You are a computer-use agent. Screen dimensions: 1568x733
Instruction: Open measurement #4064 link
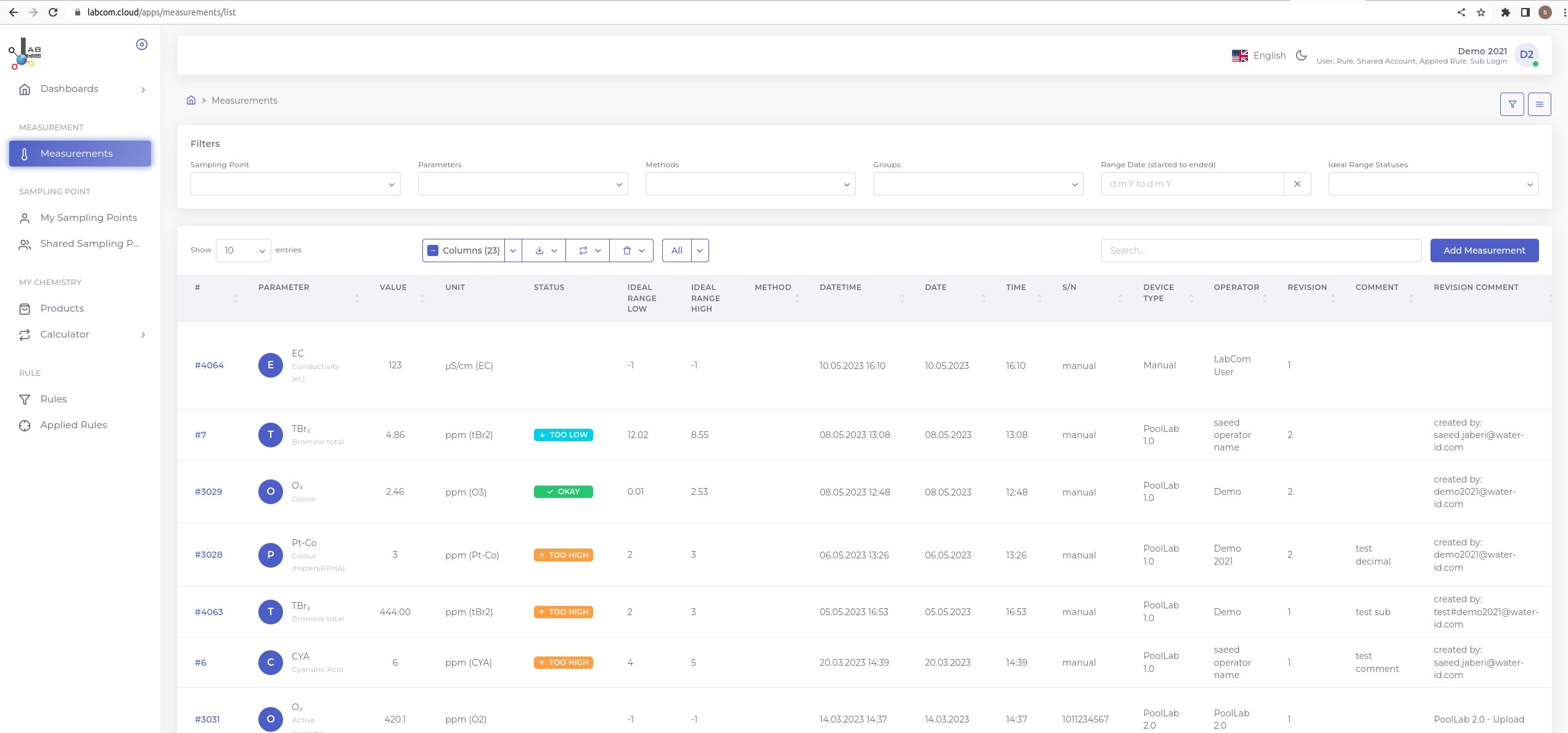pos(209,365)
